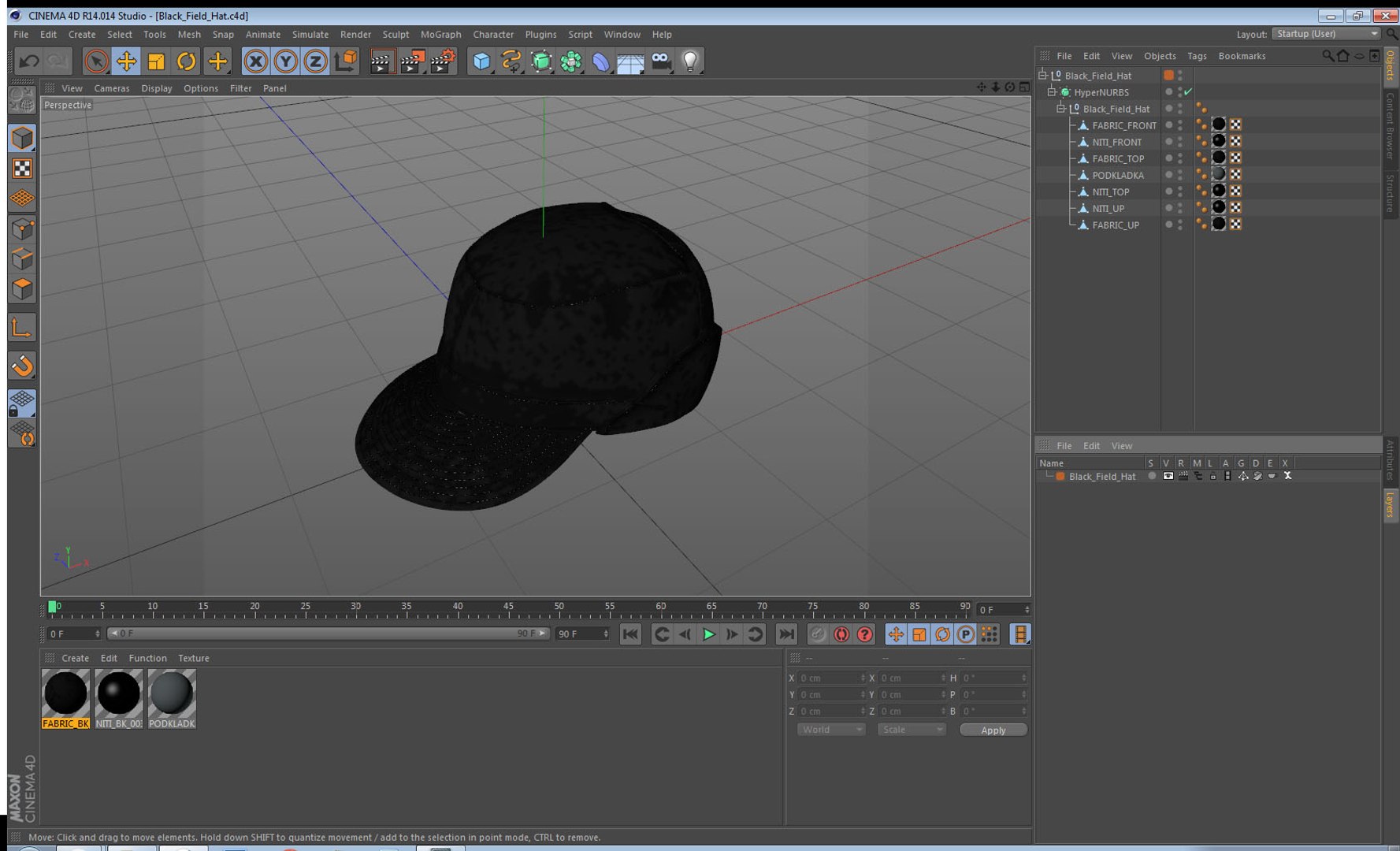Click the X position input field
1400x851 pixels.
tap(830, 678)
